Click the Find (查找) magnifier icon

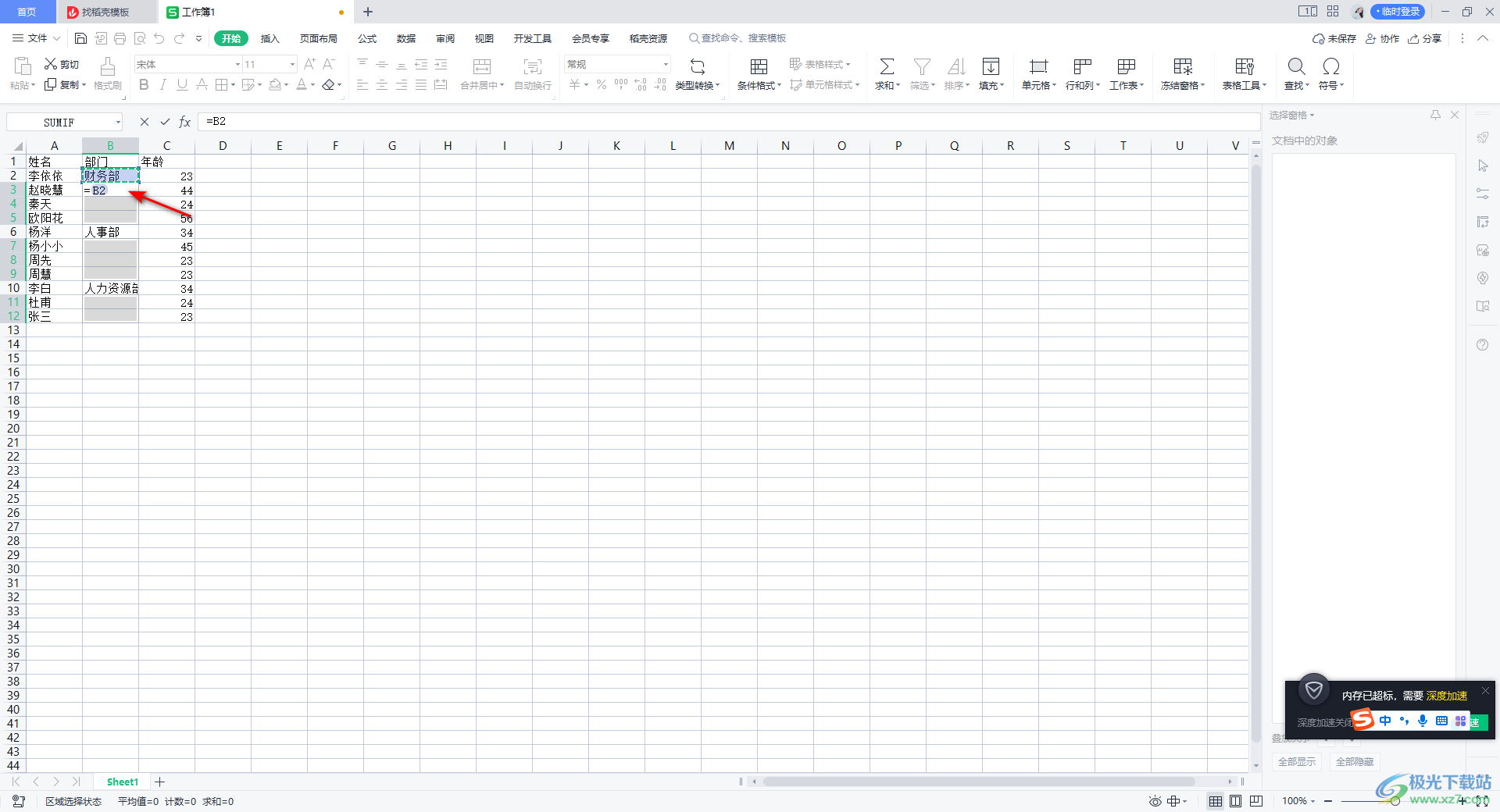coord(1296,67)
